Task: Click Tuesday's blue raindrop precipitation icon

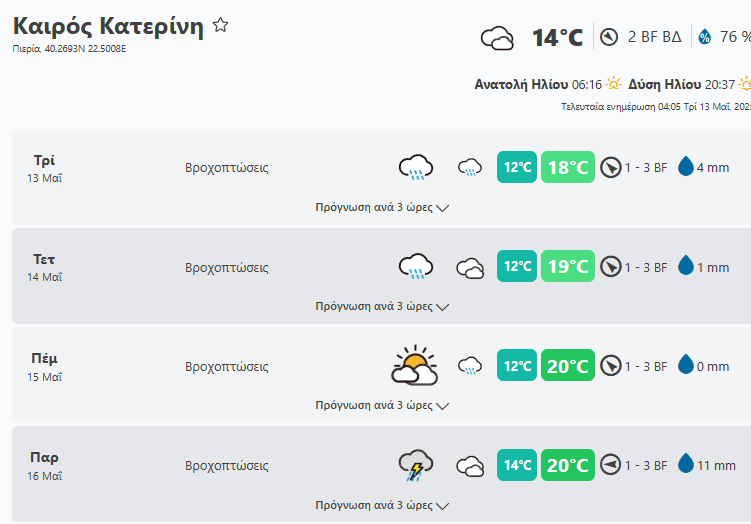Action: [x=686, y=167]
